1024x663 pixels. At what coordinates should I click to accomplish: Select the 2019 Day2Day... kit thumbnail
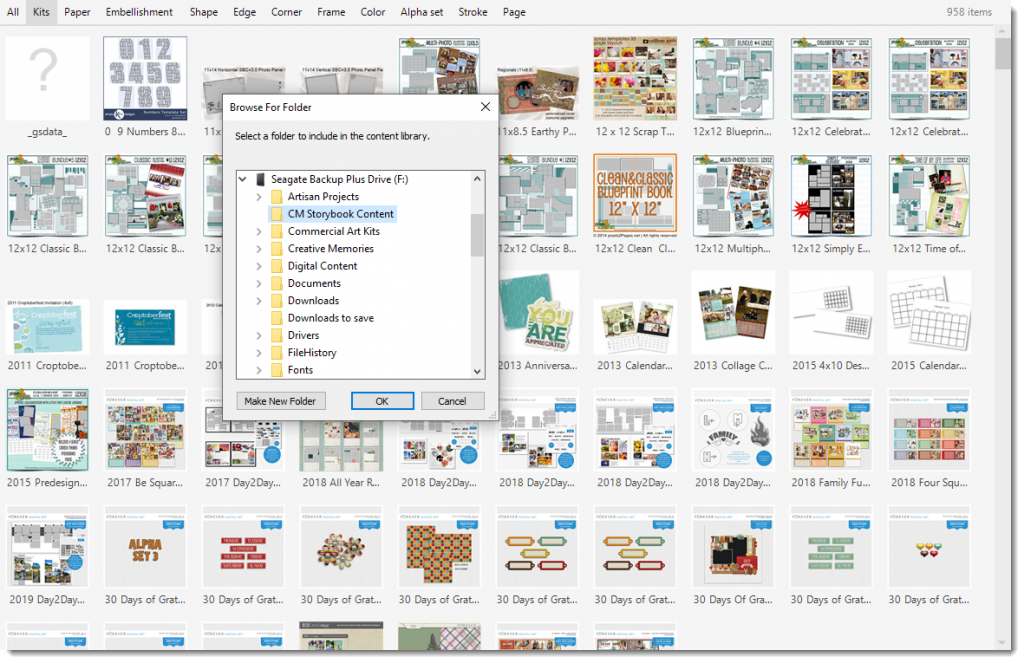(47, 547)
